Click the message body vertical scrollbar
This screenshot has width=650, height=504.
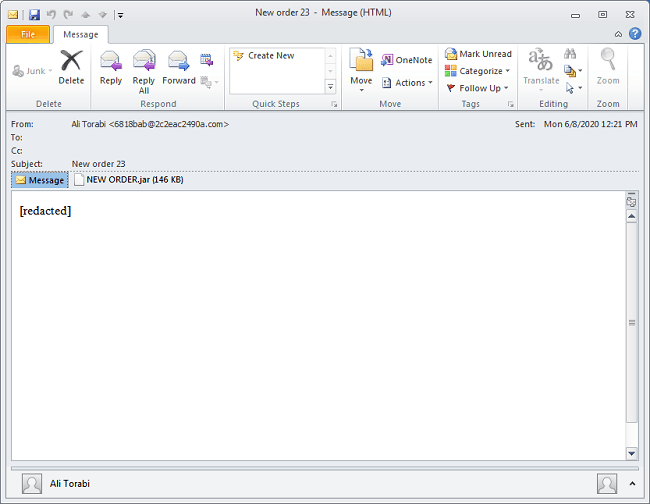[x=631, y=322]
